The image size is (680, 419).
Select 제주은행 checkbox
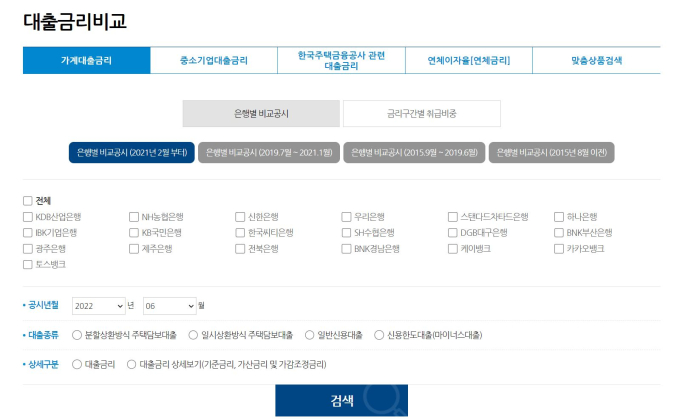pyautogui.click(x=134, y=249)
